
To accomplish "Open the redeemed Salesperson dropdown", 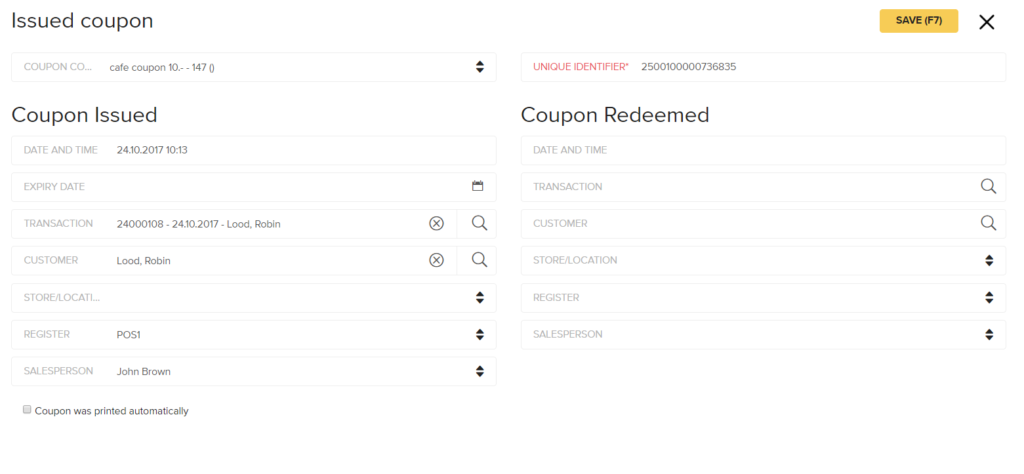I will click(x=763, y=334).
